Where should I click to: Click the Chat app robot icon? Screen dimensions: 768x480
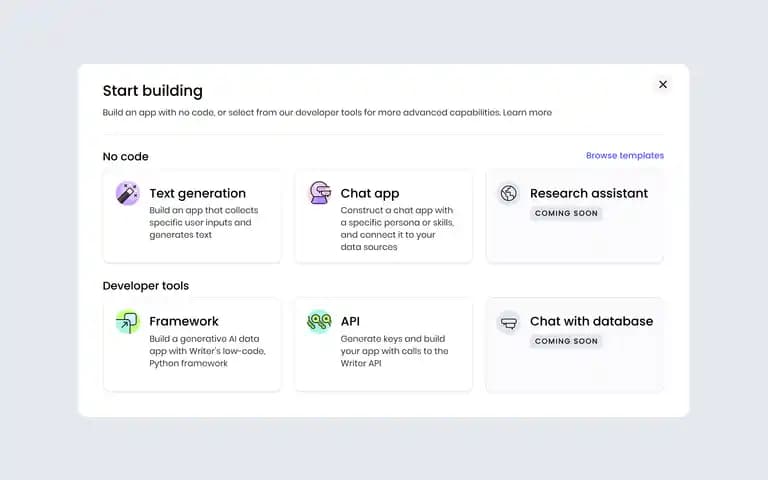tap(319, 193)
